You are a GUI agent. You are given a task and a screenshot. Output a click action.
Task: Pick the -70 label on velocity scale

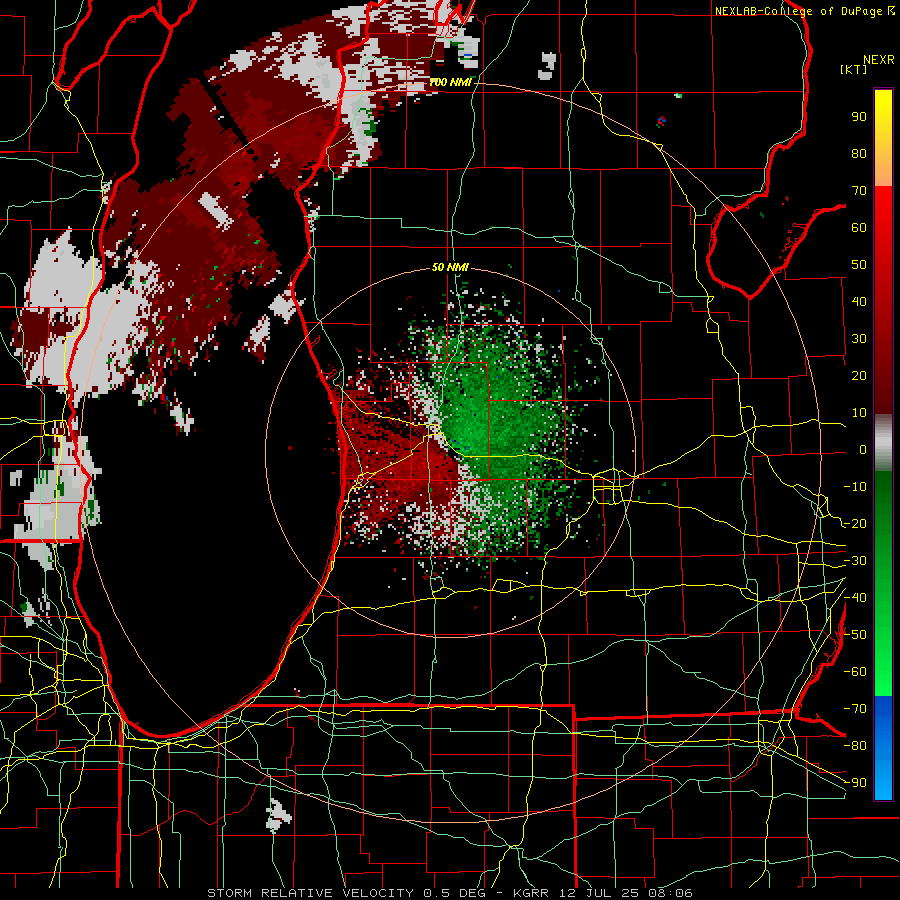(x=855, y=709)
